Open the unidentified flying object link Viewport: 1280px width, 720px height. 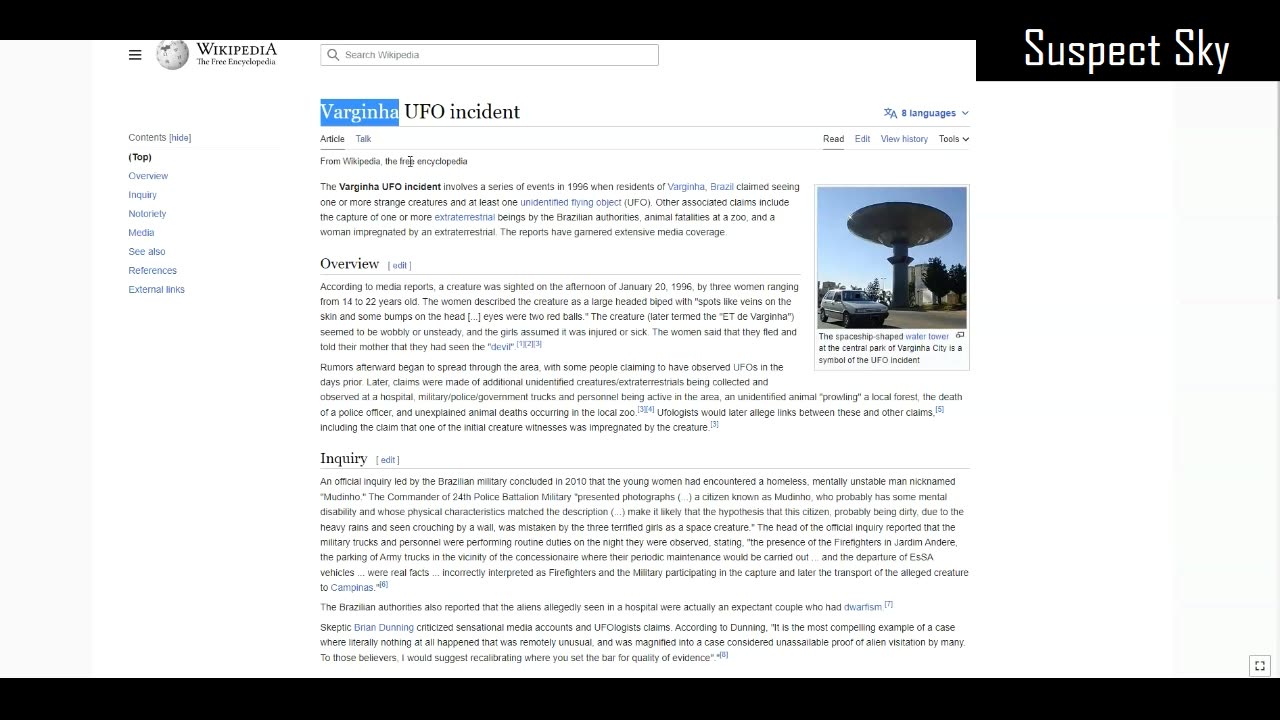[570, 202]
